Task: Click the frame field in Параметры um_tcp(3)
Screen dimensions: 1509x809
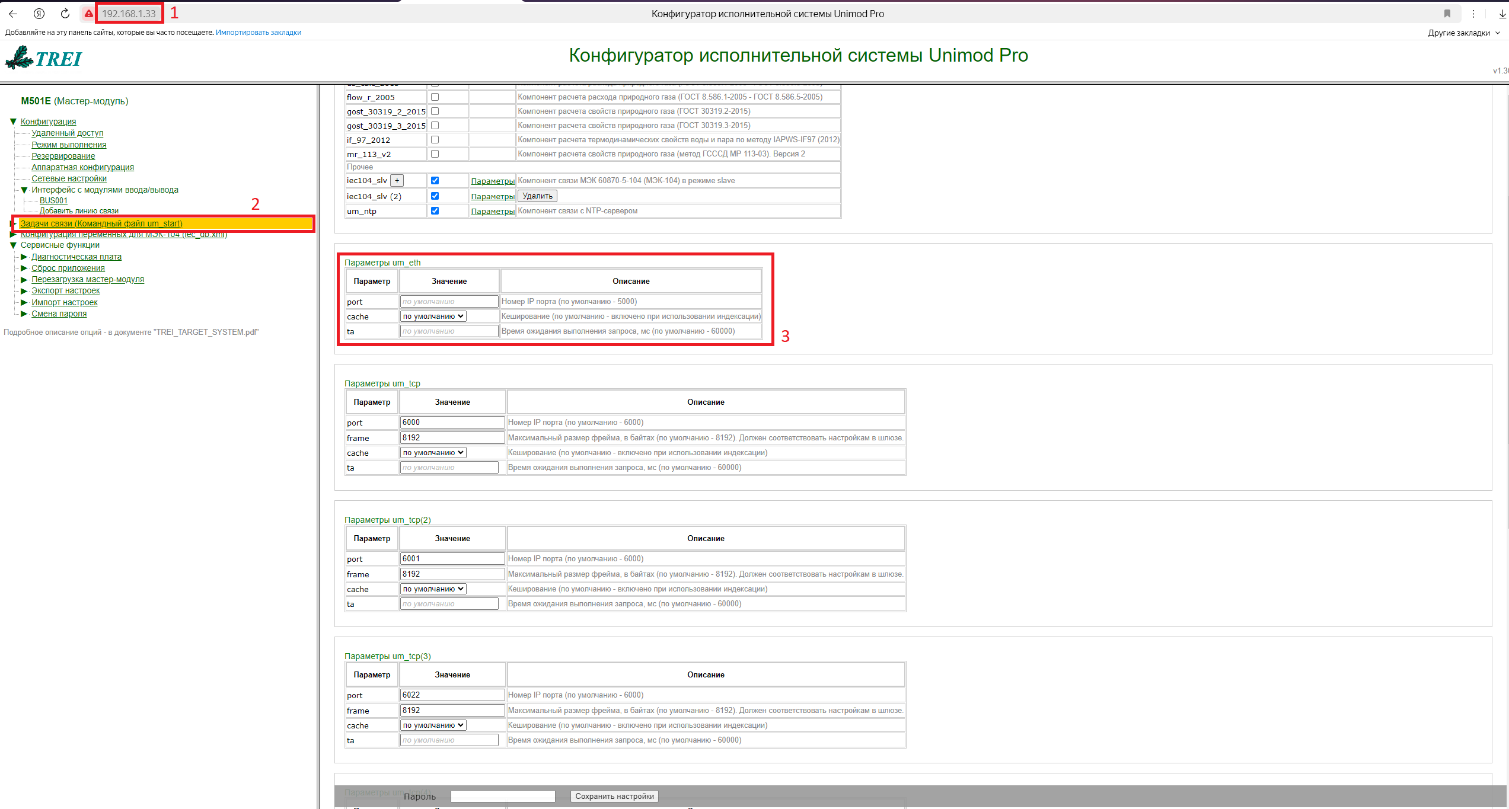Action: pos(452,710)
